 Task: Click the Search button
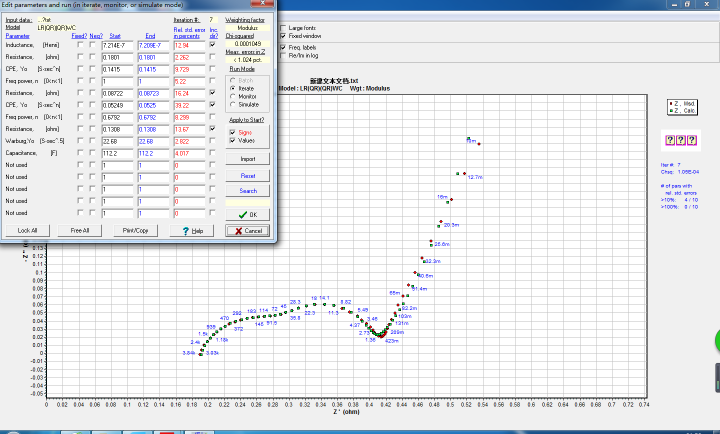pyautogui.click(x=248, y=191)
